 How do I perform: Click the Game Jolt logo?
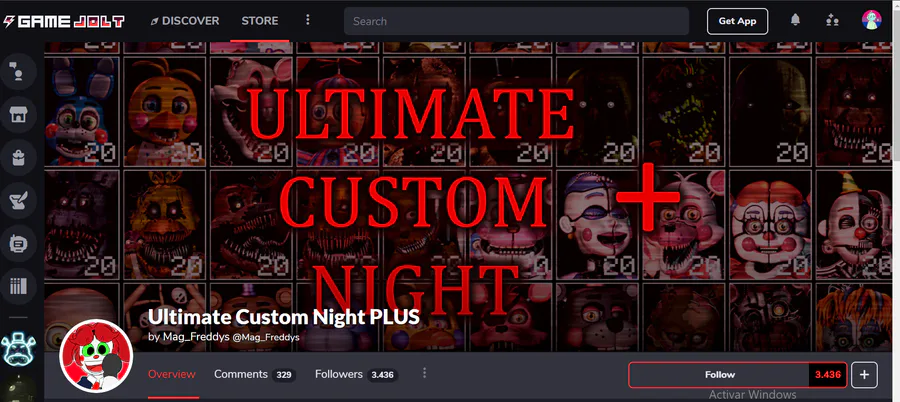(x=64, y=22)
